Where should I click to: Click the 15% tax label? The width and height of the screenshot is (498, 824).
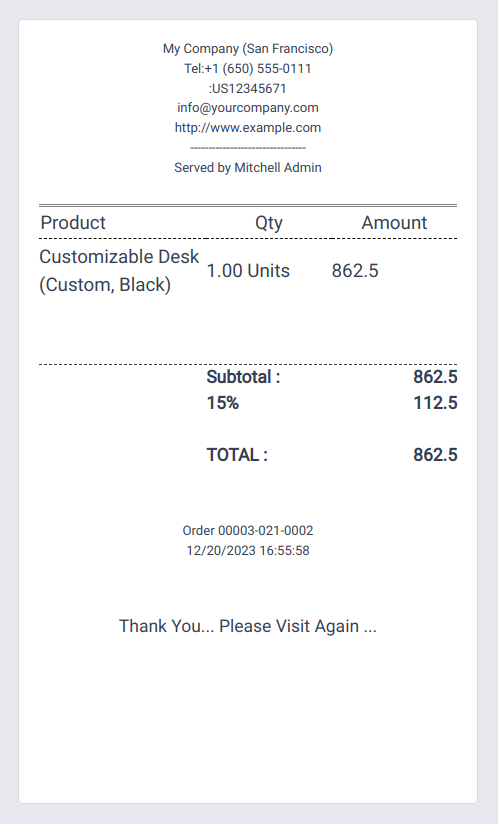[223, 403]
